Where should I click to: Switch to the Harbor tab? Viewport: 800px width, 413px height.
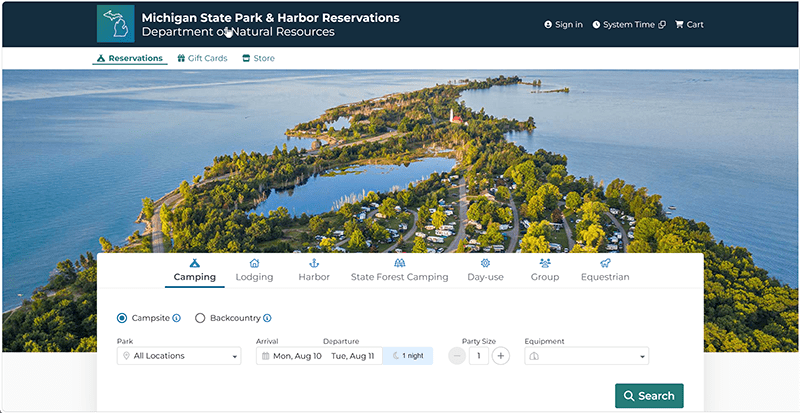point(314,271)
